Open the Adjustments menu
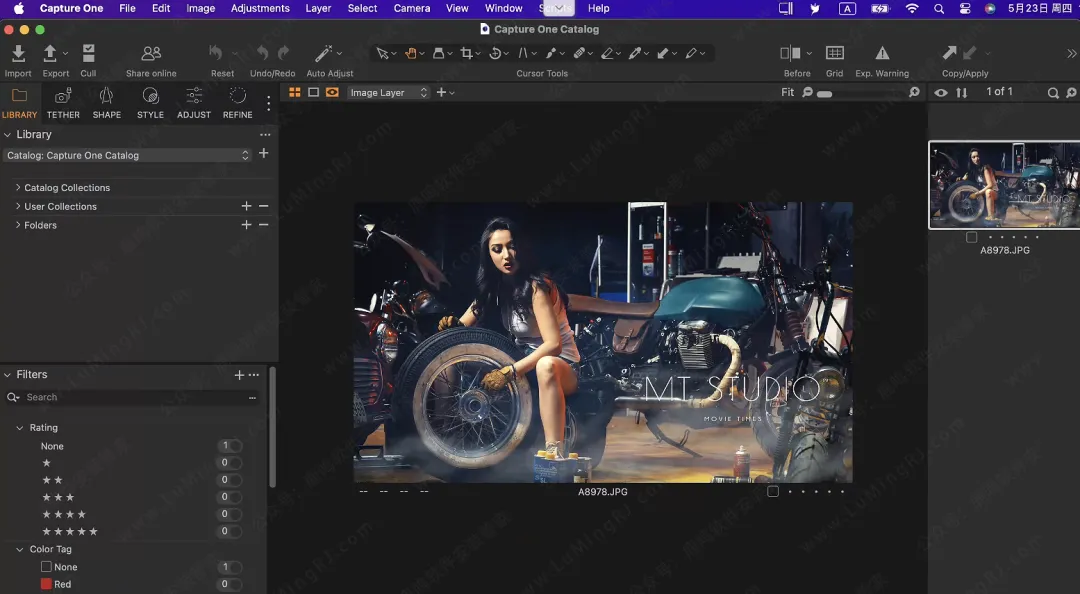Screen dimensions: 1080x594 tap(260, 8)
